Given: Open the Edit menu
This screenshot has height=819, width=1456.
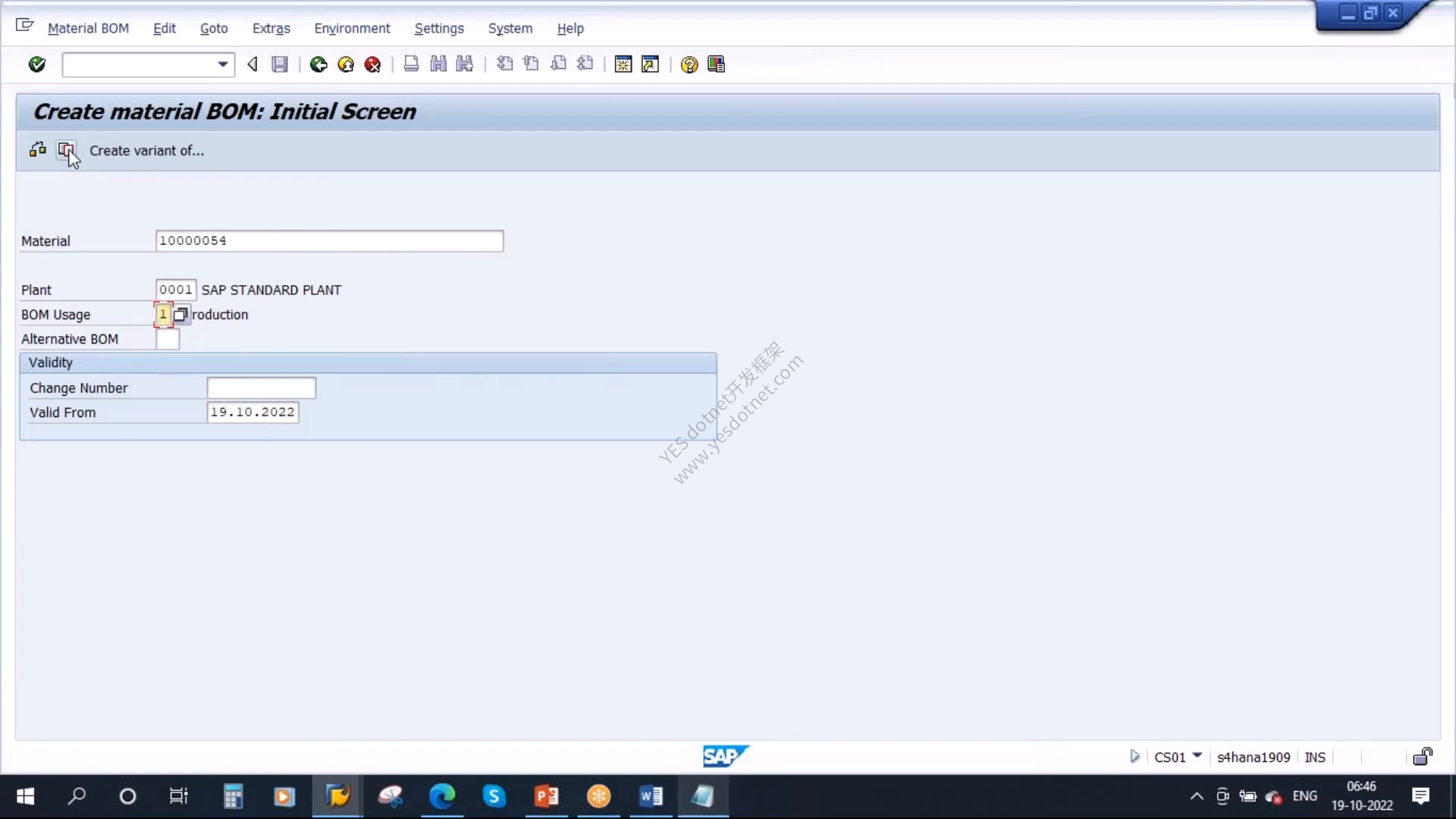Looking at the screenshot, I should [x=165, y=28].
